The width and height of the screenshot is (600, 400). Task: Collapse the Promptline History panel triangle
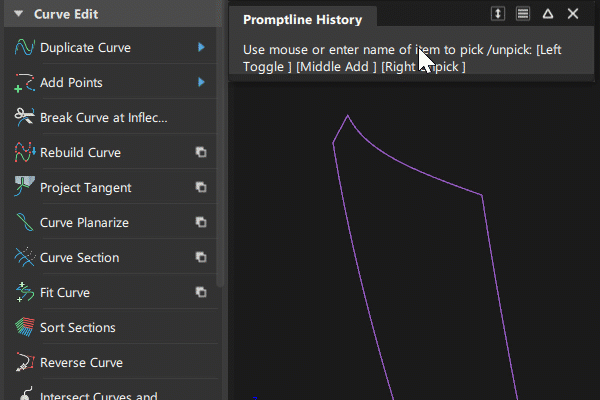coord(547,14)
